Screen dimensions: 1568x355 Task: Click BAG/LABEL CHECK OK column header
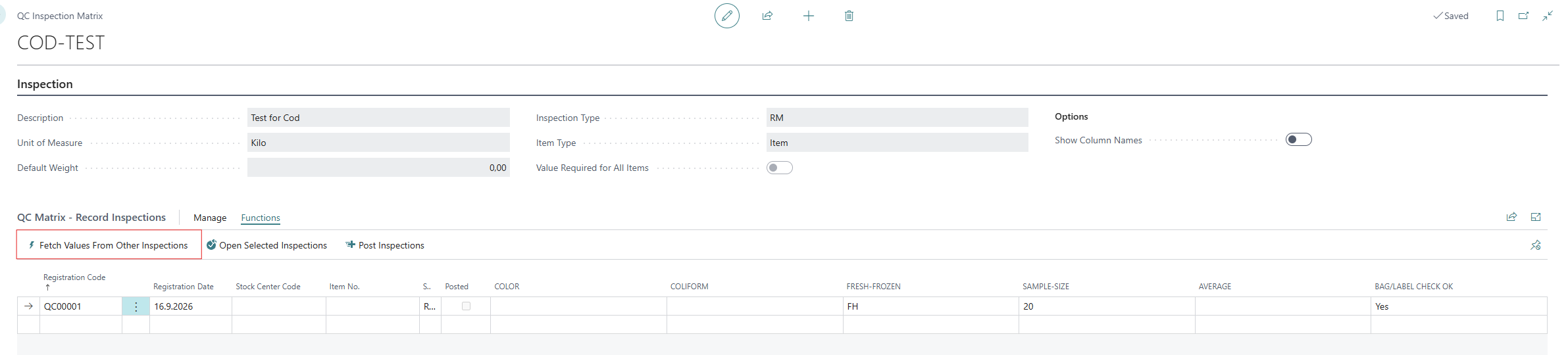point(1414,287)
